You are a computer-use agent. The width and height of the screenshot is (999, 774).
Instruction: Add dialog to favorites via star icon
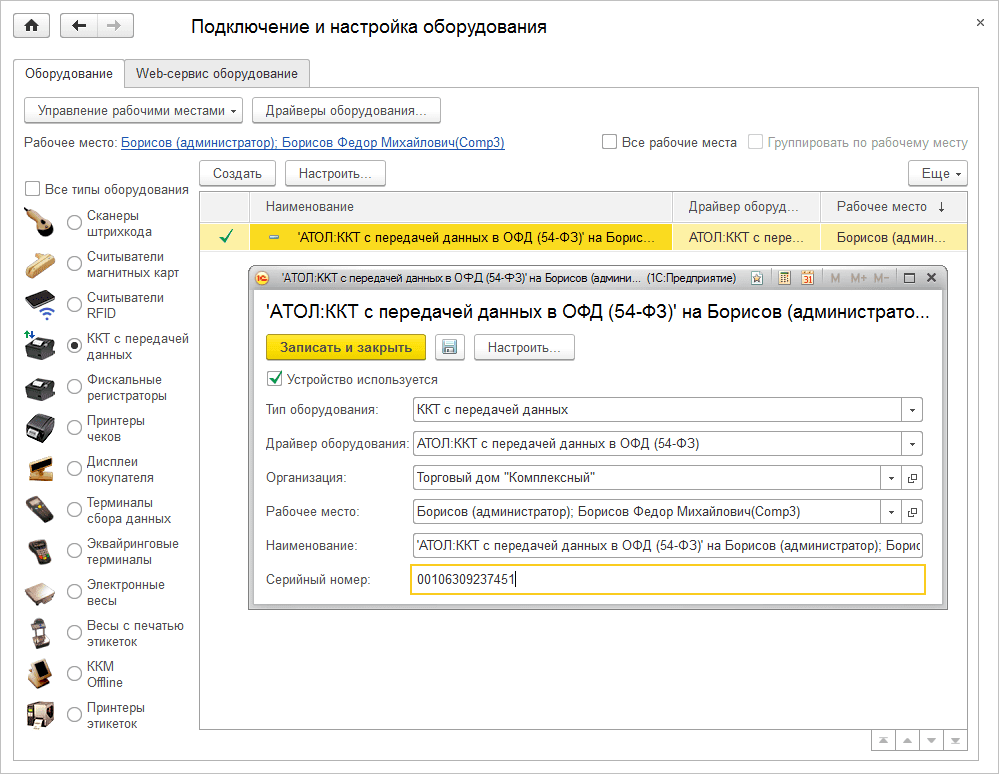tap(757, 277)
